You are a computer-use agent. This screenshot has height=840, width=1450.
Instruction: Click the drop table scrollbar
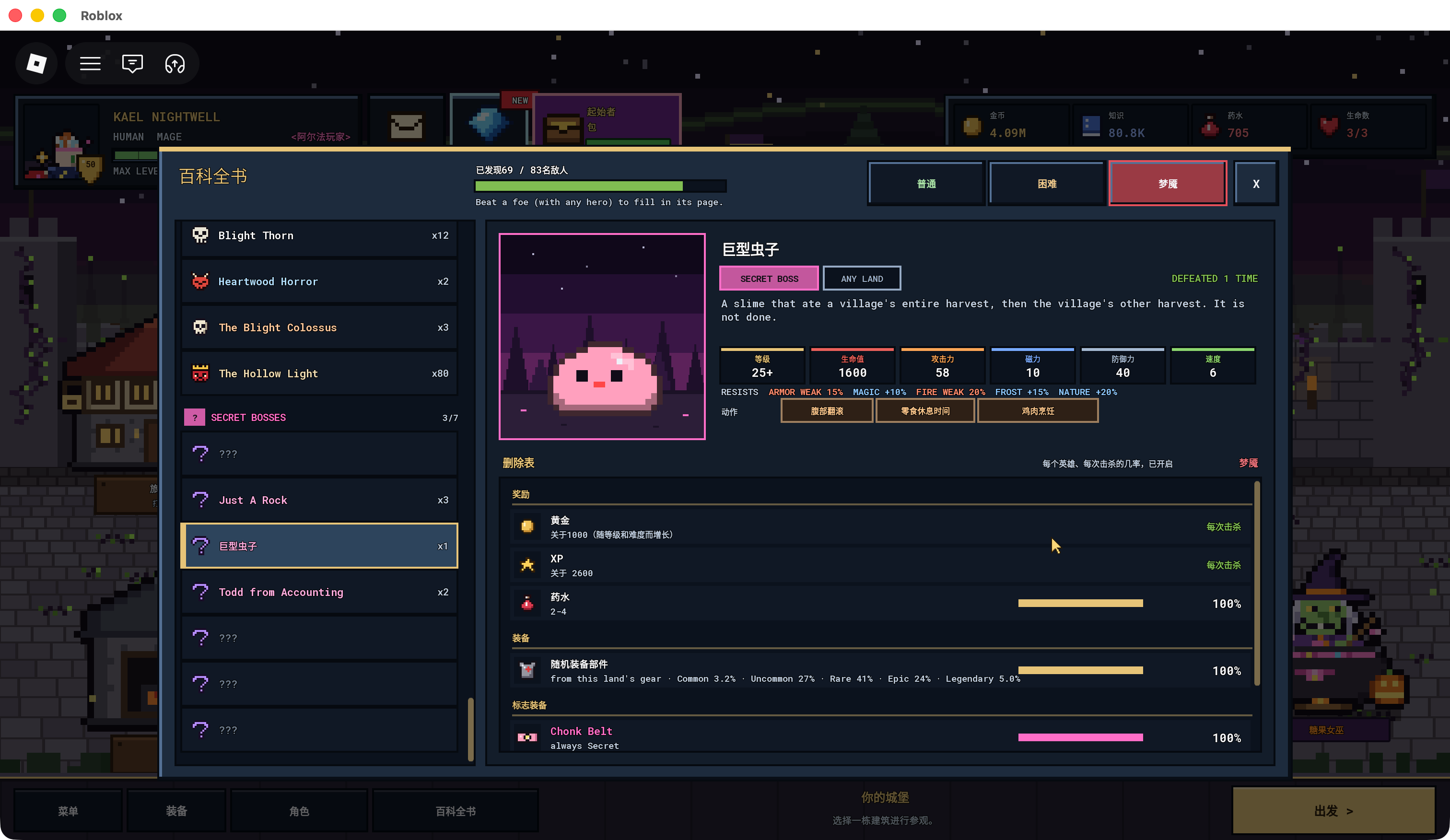click(1257, 583)
